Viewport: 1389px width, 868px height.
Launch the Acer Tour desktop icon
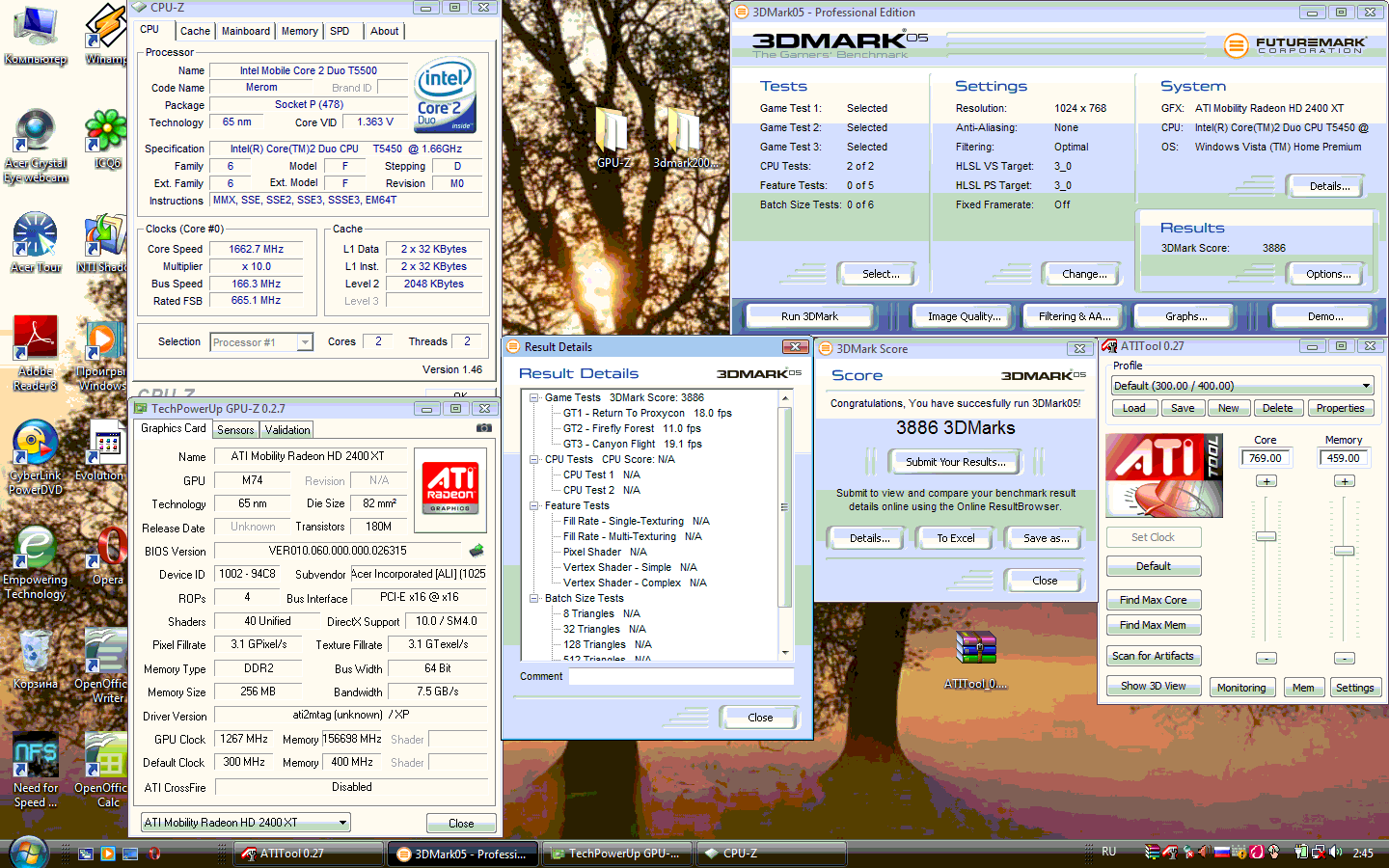[36, 243]
